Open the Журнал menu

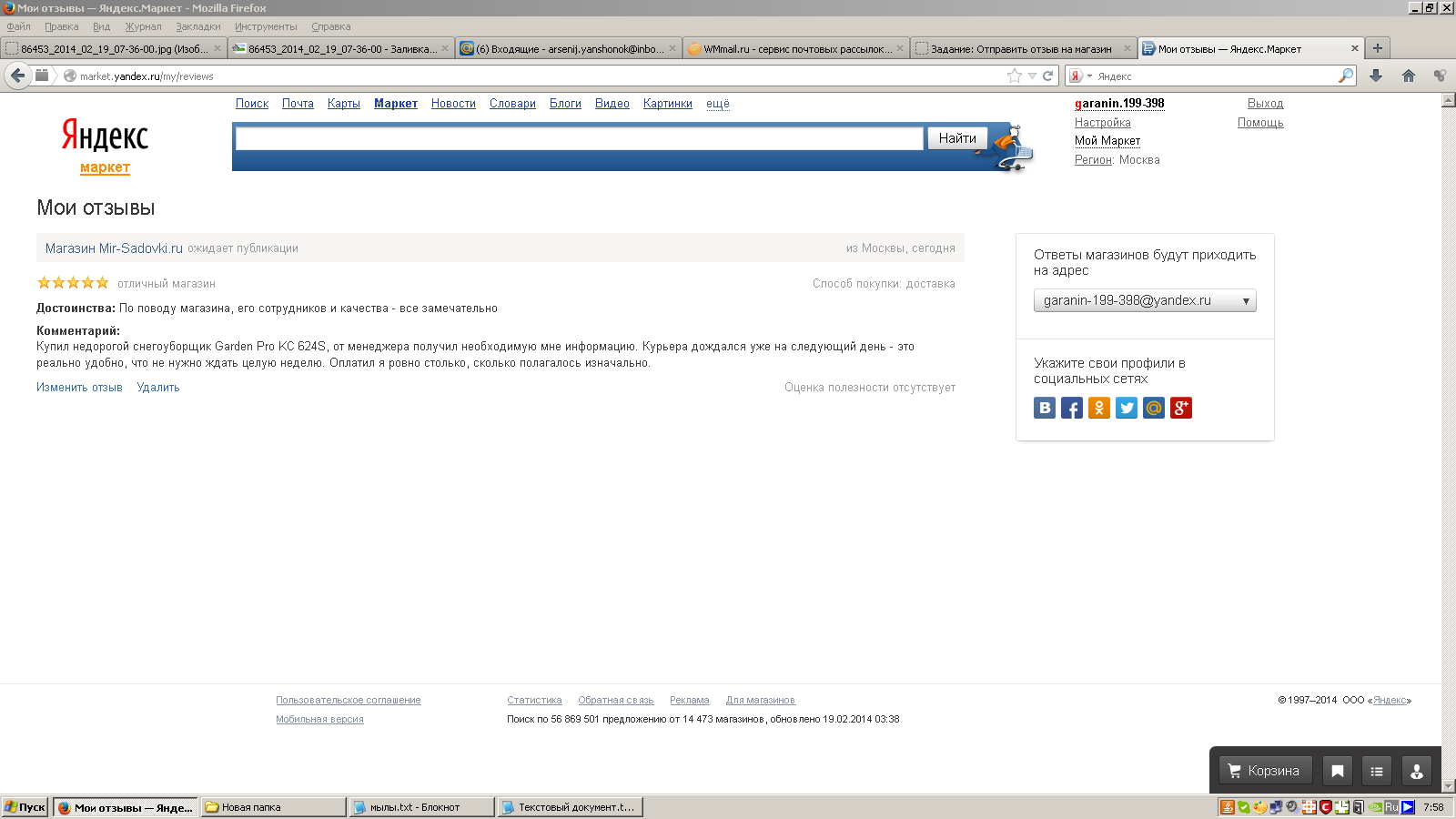point(143,26)
